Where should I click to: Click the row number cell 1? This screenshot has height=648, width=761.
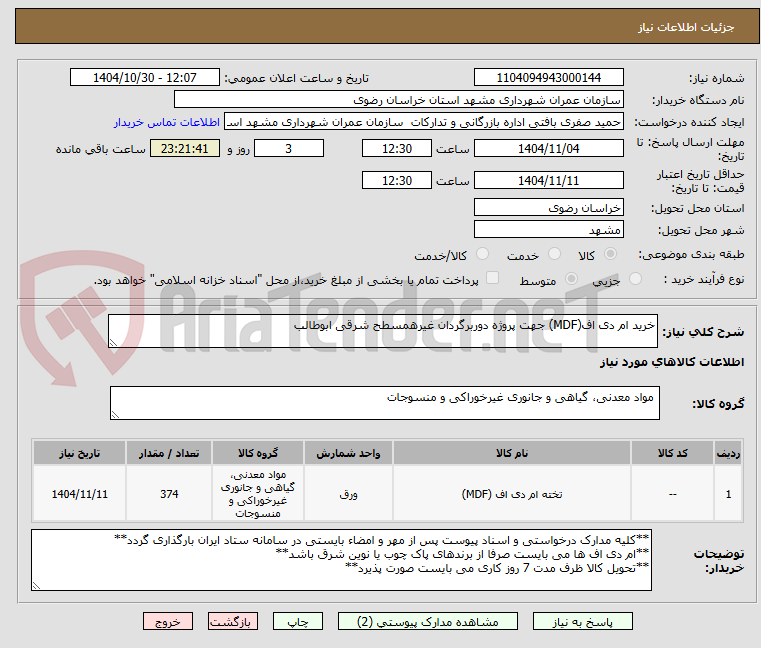(x=728, y=494)
